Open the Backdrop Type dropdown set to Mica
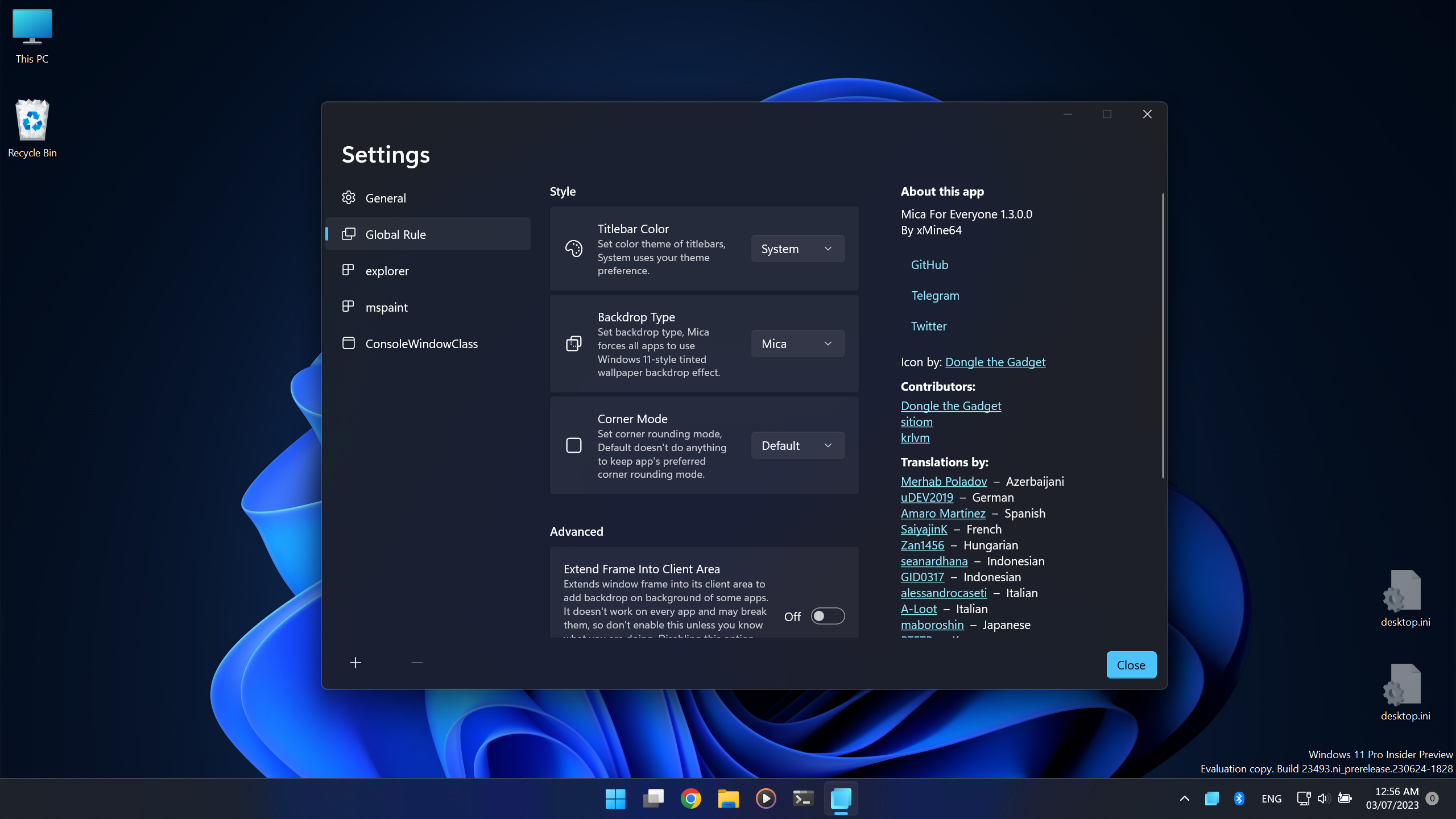 coord(797,343)
